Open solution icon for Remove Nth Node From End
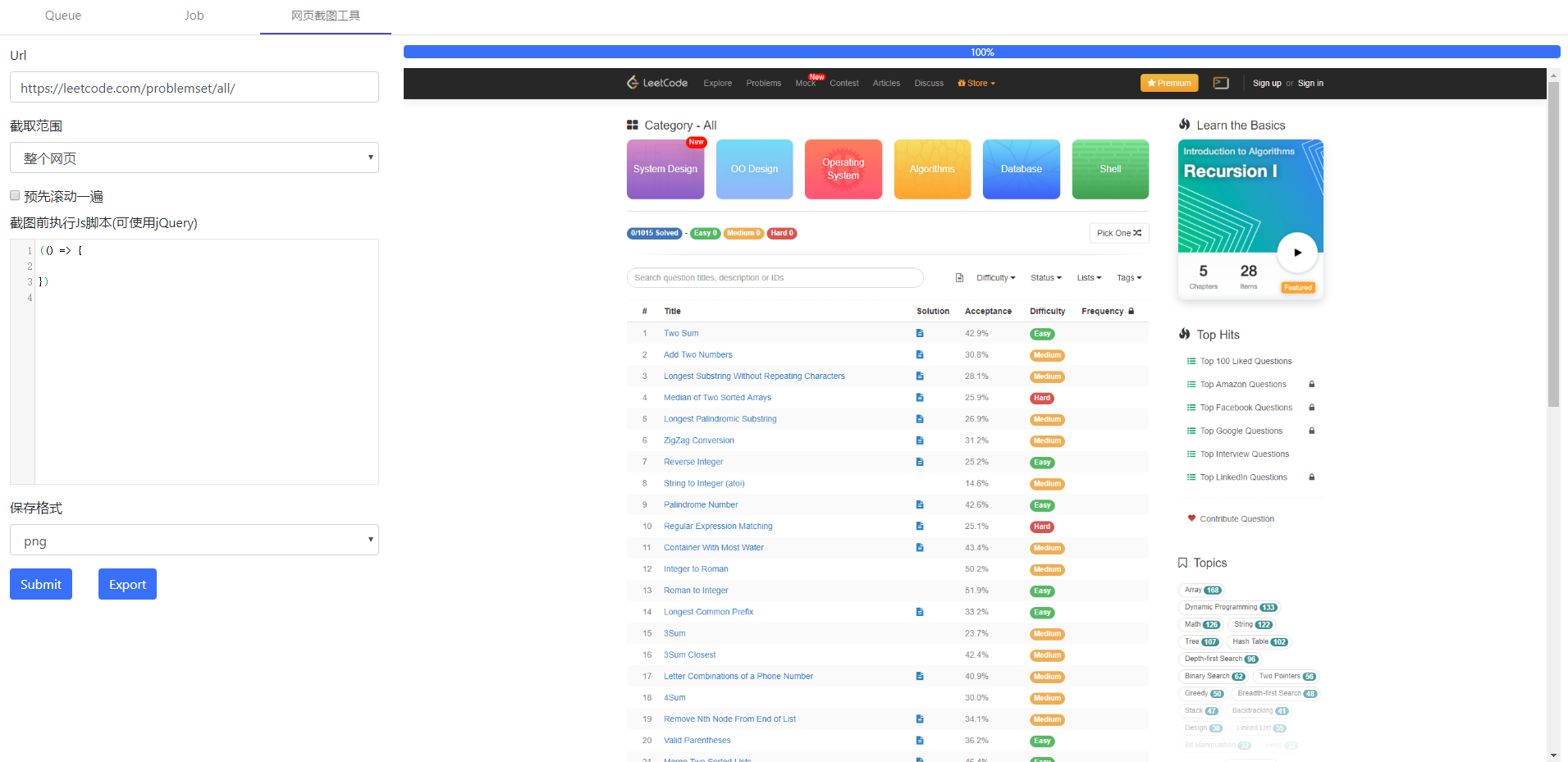This screenshot has height=762, width=1568. tap(920, 719)
